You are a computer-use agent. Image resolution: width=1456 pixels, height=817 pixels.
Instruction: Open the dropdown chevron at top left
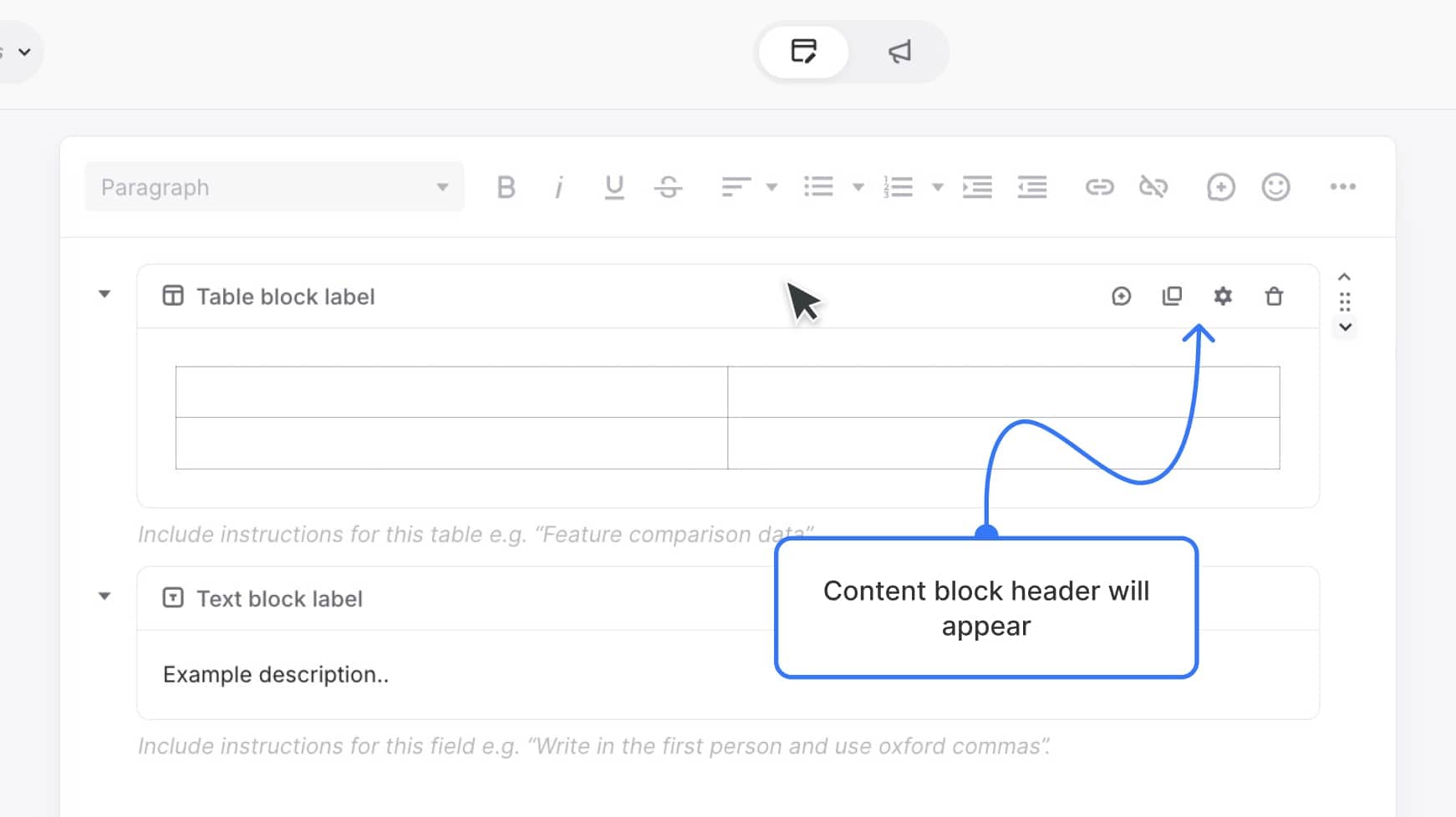24,52
